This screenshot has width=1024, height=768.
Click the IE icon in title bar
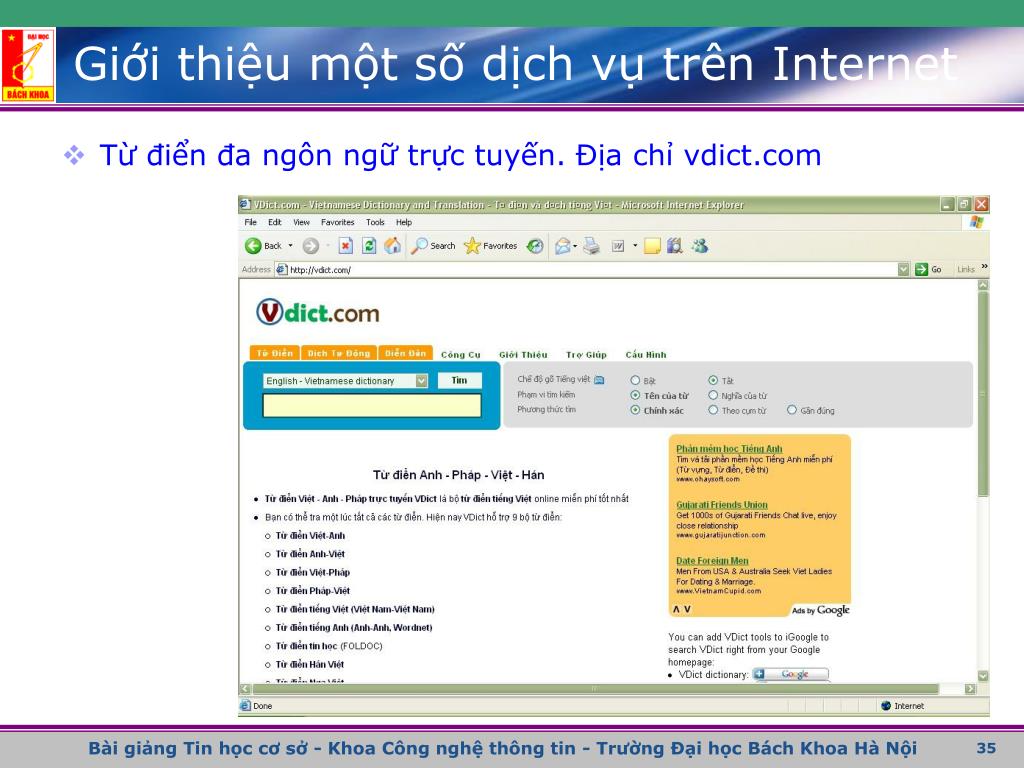[x=246, y=204]
